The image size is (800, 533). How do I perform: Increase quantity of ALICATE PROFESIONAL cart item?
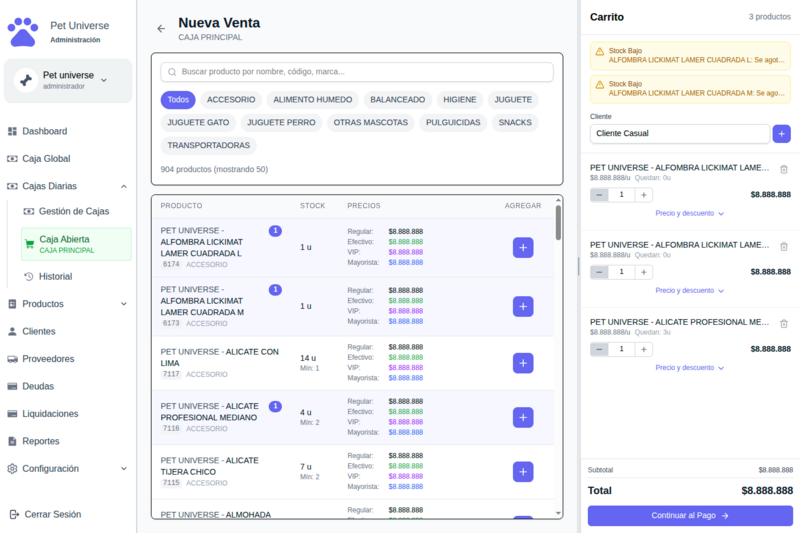(643, 349)
